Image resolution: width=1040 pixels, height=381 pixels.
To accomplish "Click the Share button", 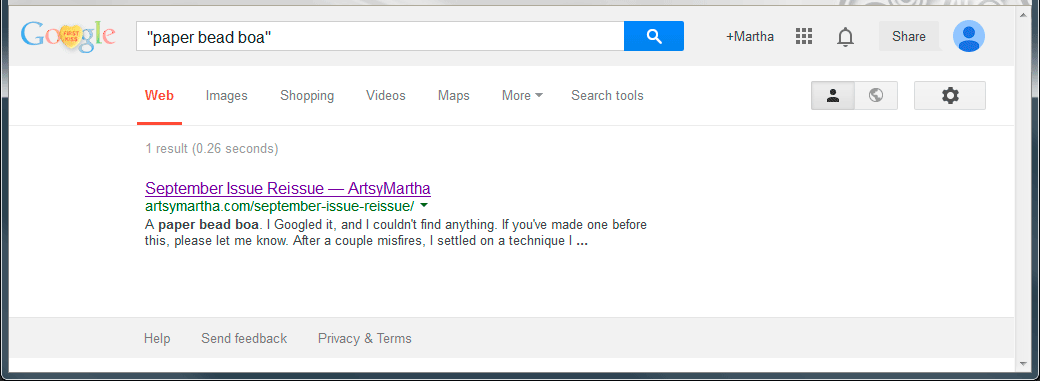I will [909, 37].
